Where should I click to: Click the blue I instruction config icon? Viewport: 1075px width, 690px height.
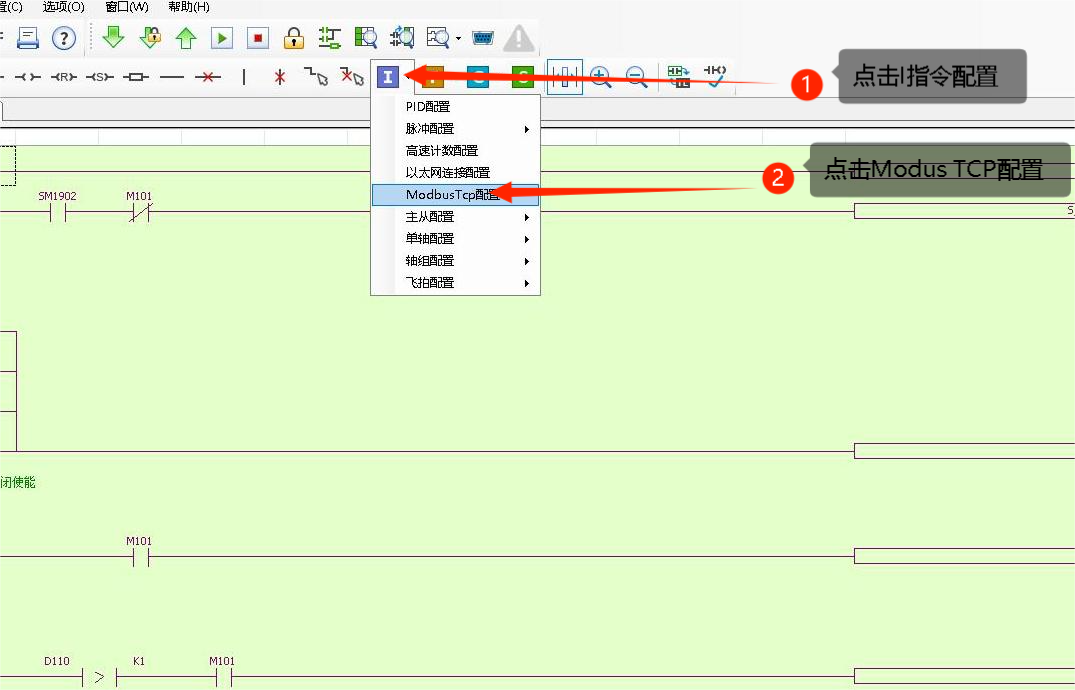click(x=387, y=77)
